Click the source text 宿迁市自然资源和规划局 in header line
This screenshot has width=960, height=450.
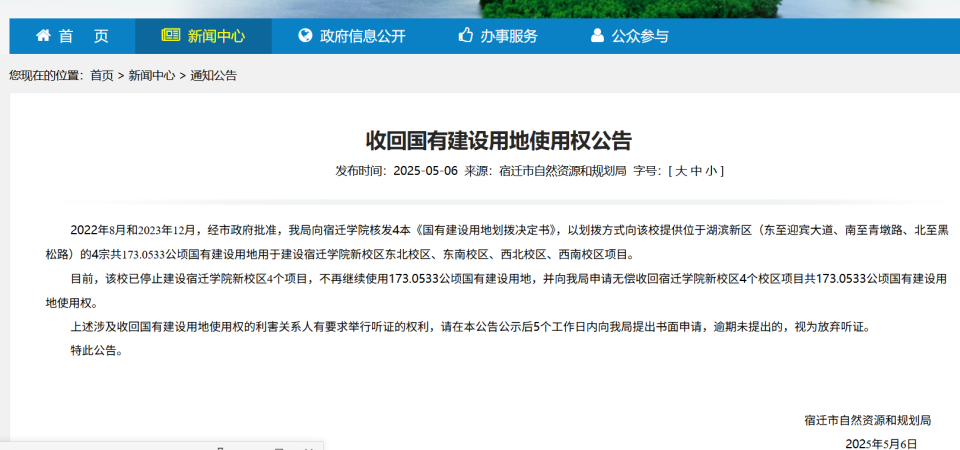tap(563, 171)
